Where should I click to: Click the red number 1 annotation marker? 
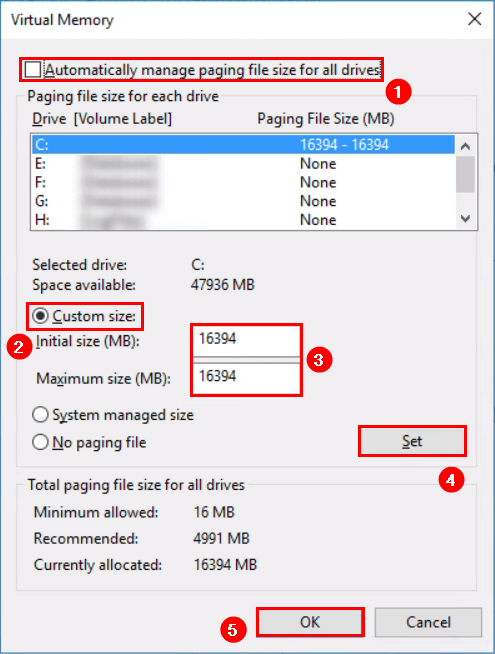click(398, 92)
